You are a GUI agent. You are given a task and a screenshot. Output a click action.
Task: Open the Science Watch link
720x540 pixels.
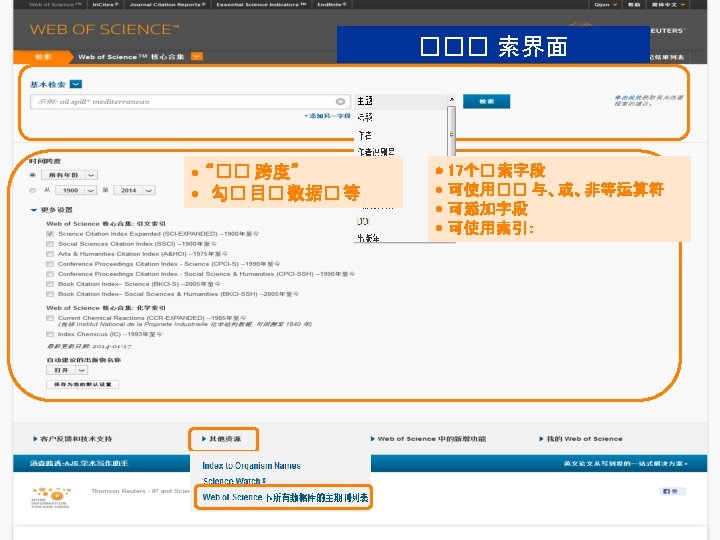235,481
